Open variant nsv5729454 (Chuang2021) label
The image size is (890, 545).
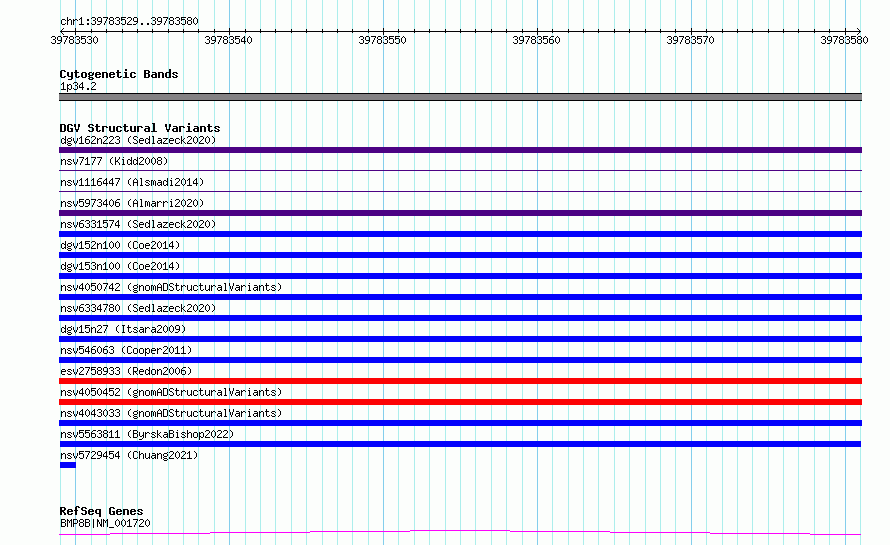pyautogui.click(x=129, y=455)
